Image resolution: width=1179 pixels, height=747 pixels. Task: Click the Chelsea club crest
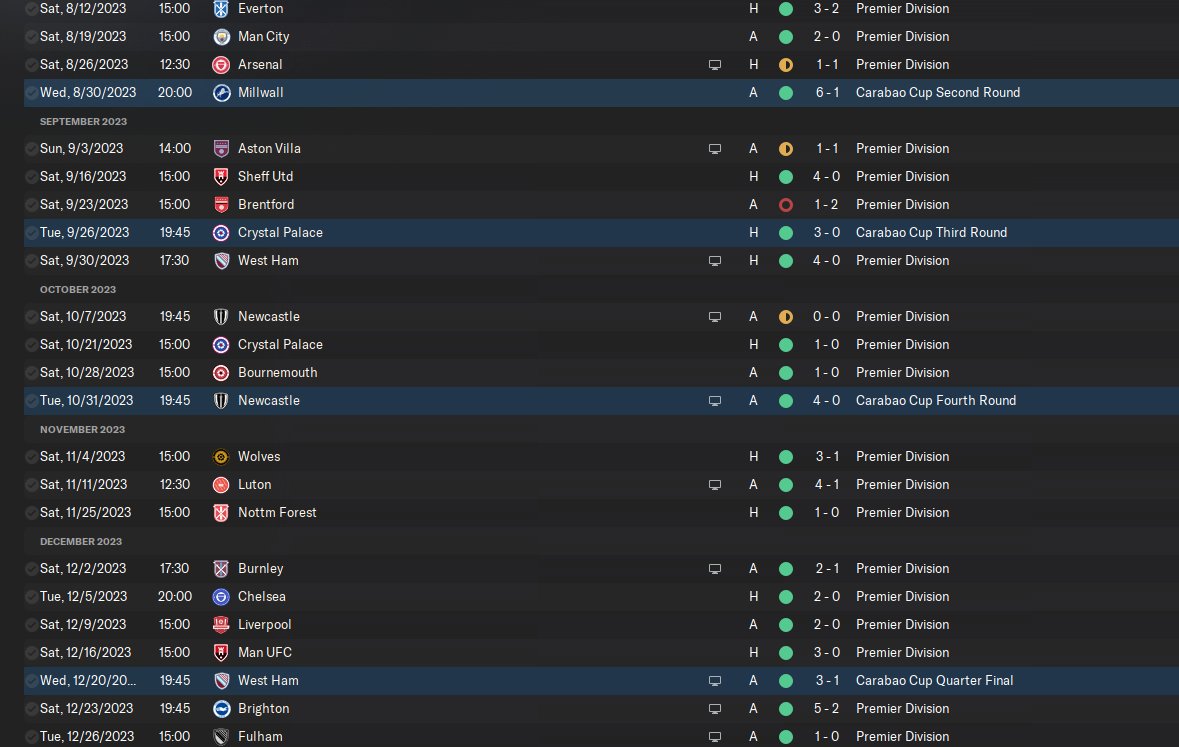click(x=221, y=596)
